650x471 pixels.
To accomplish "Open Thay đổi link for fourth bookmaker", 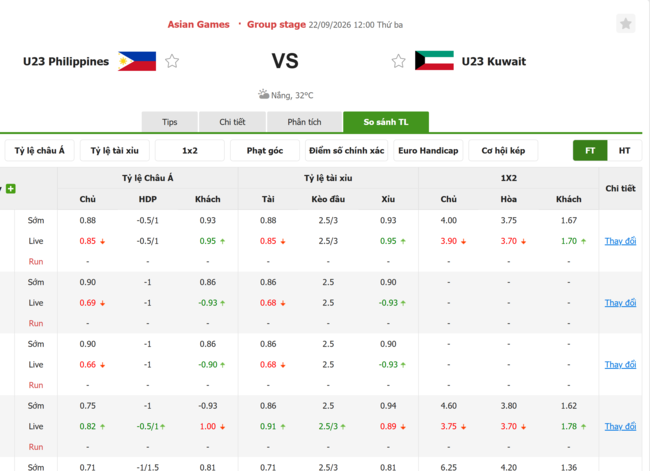I will coord(620,426).
